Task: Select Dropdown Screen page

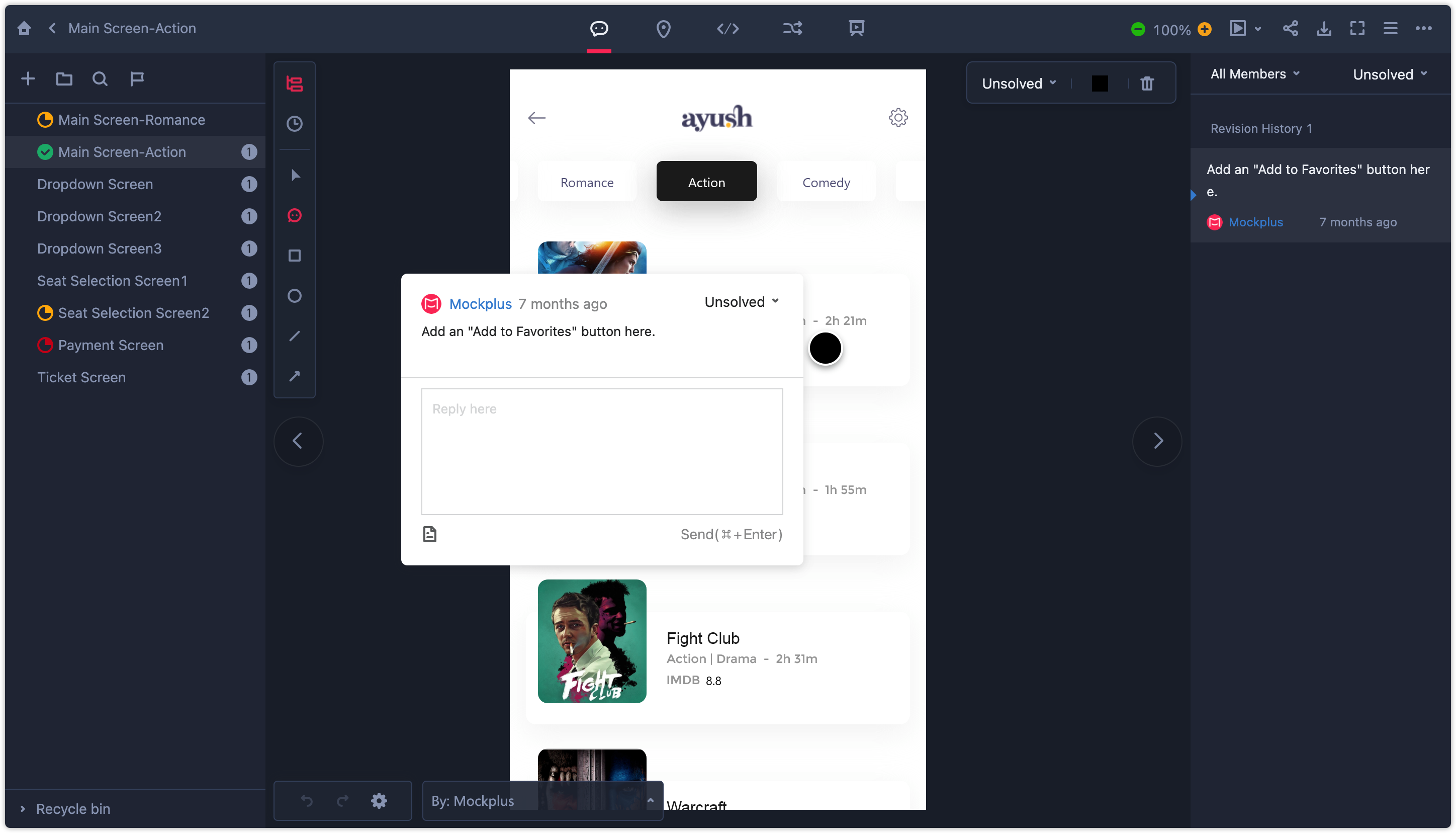Action: 135,184
